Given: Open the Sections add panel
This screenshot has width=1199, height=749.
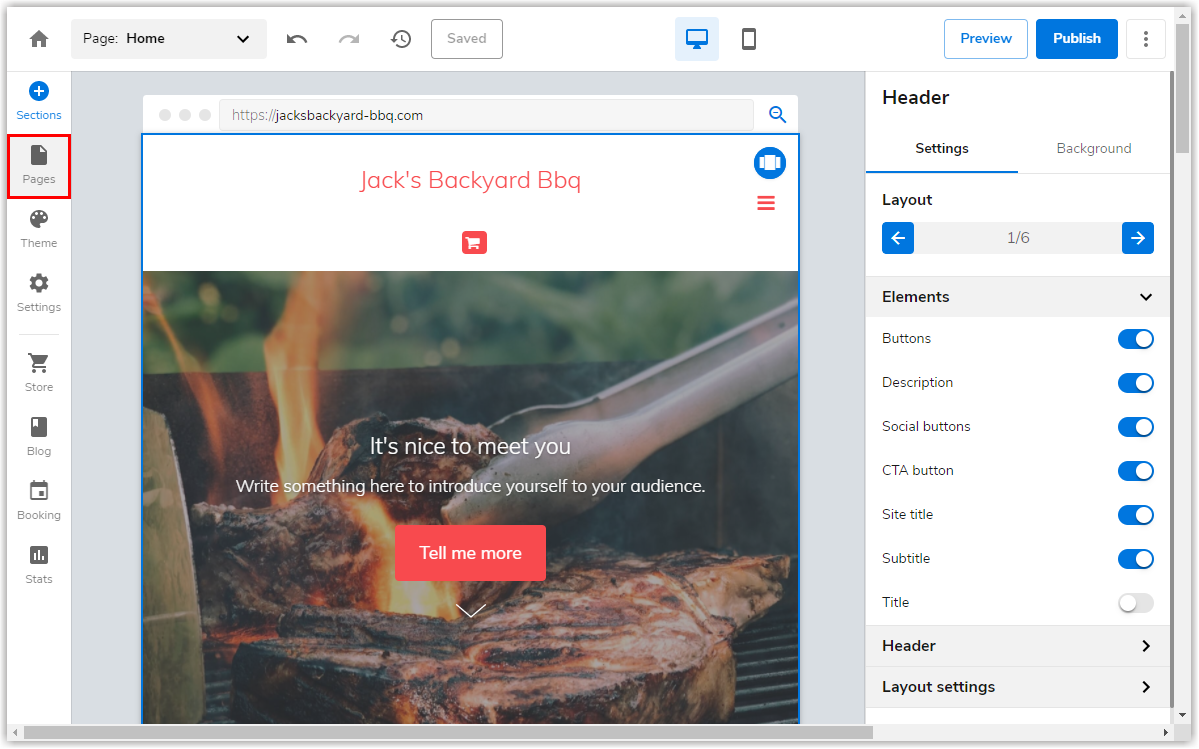Looking at the screenshot, I should click(39, 102).
